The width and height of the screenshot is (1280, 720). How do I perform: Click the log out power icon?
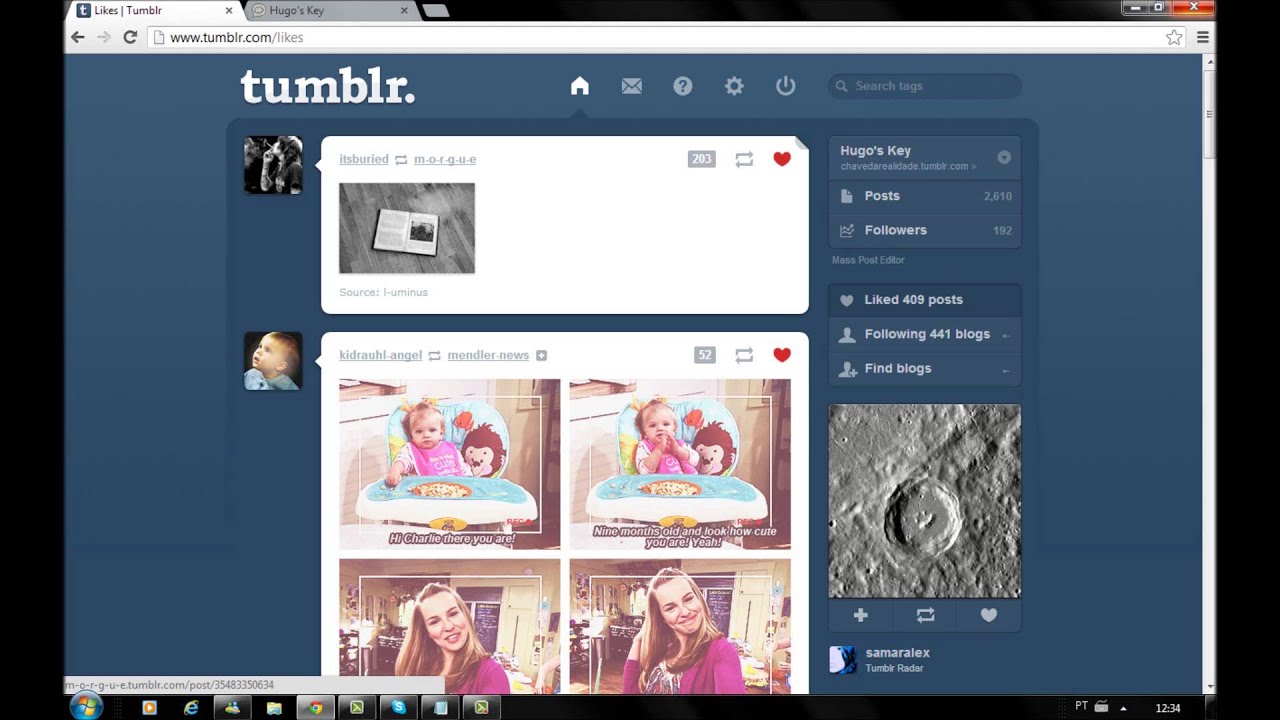click(x=786, y=86)
